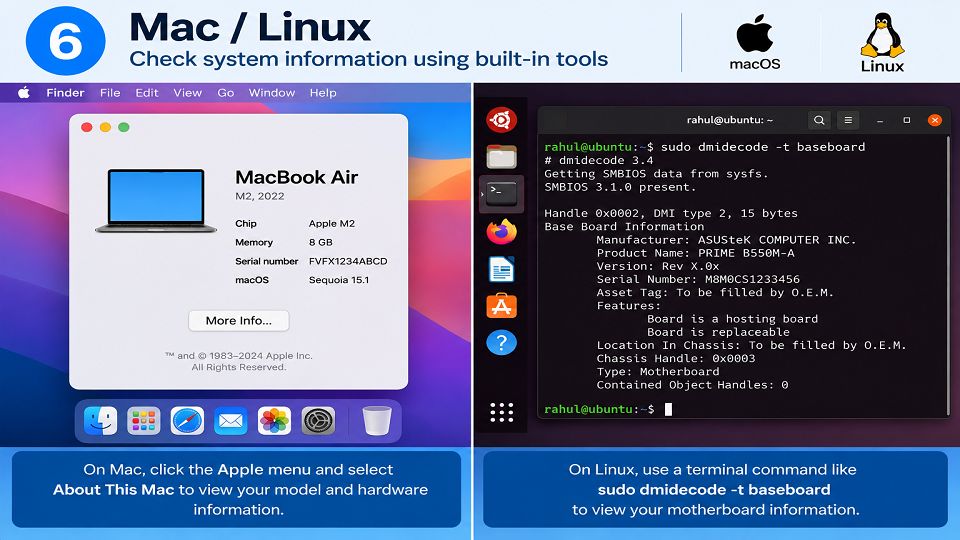Close the terminal with the orange X

(x=935, y=120)
